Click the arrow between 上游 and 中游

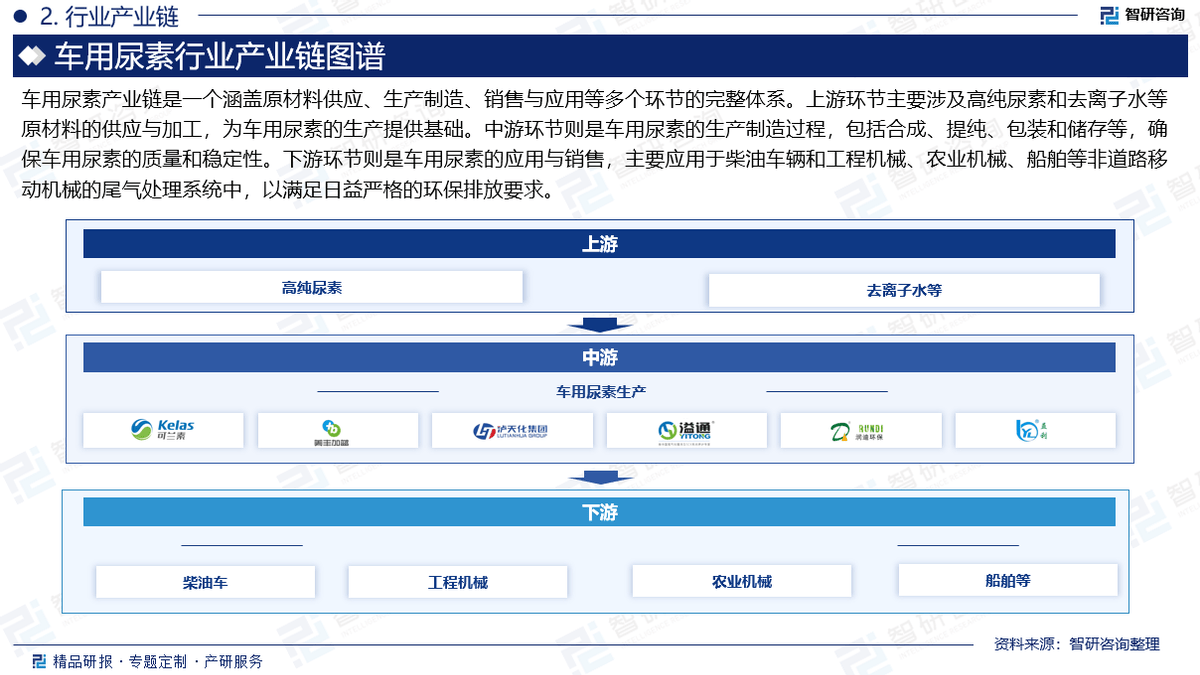click(x=598, y=324)
